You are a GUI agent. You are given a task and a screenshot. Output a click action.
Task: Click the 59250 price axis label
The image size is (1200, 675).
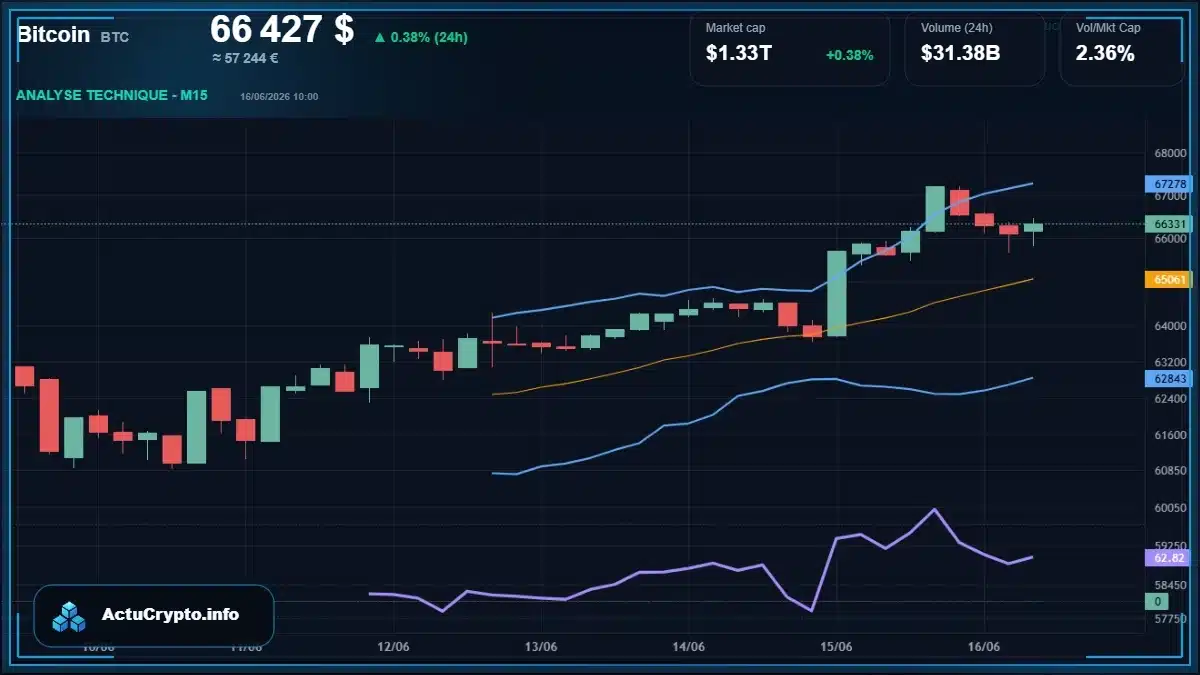[x=1169, y=546]
